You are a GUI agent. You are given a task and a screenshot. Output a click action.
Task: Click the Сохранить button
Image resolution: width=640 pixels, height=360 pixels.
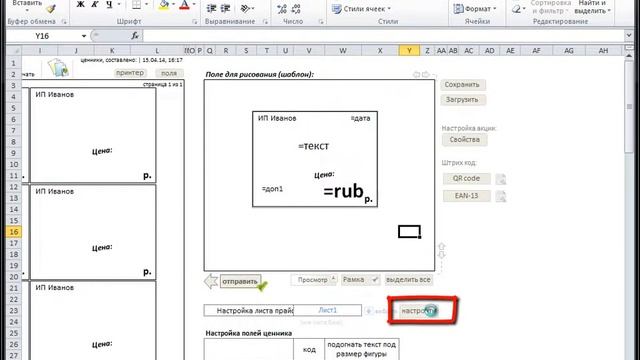[x=462, y=85]
